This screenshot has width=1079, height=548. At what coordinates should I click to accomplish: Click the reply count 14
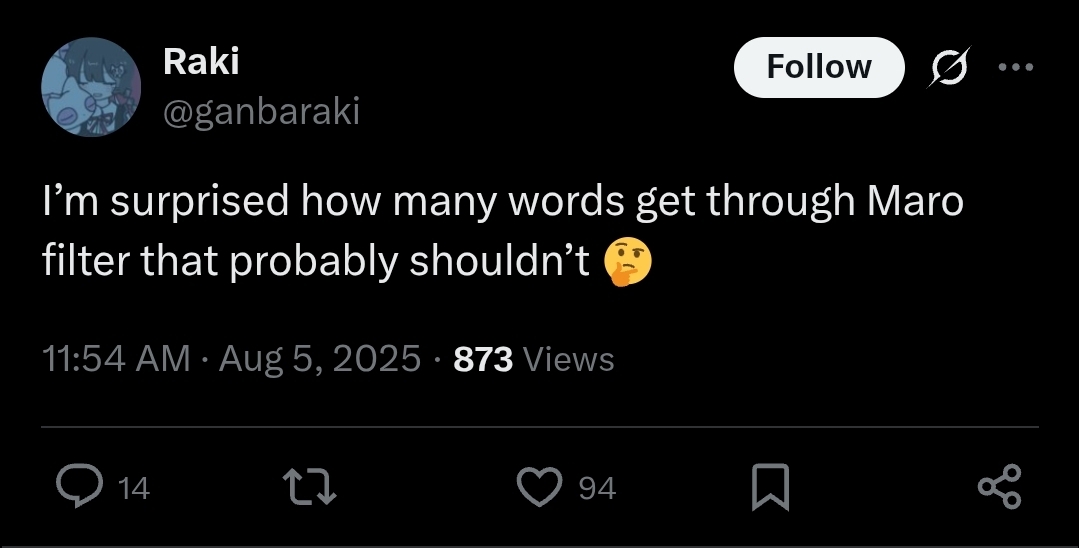pyautogui.click(x=133, y=488)
